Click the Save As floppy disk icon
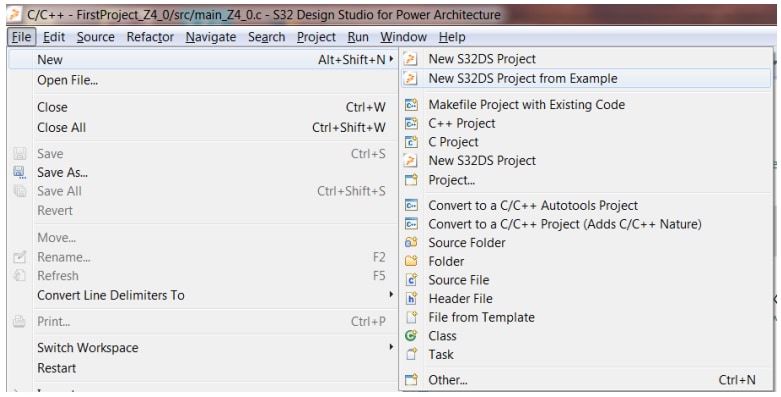The height and width of the screenshot is (397, 781). 19,172
